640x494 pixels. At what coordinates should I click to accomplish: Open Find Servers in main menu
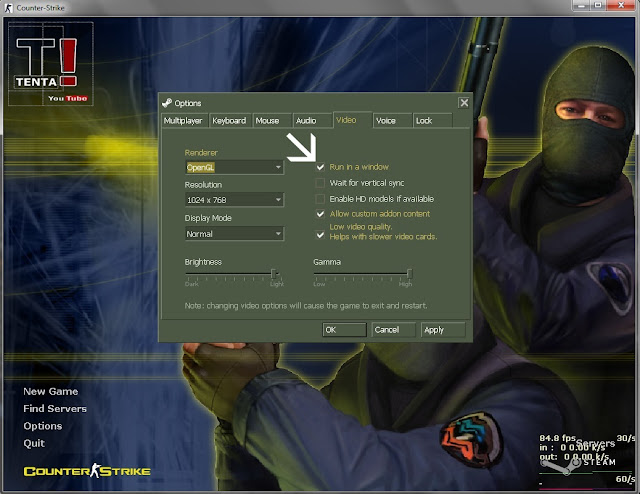pyautogui.click(x=55, y=408)
